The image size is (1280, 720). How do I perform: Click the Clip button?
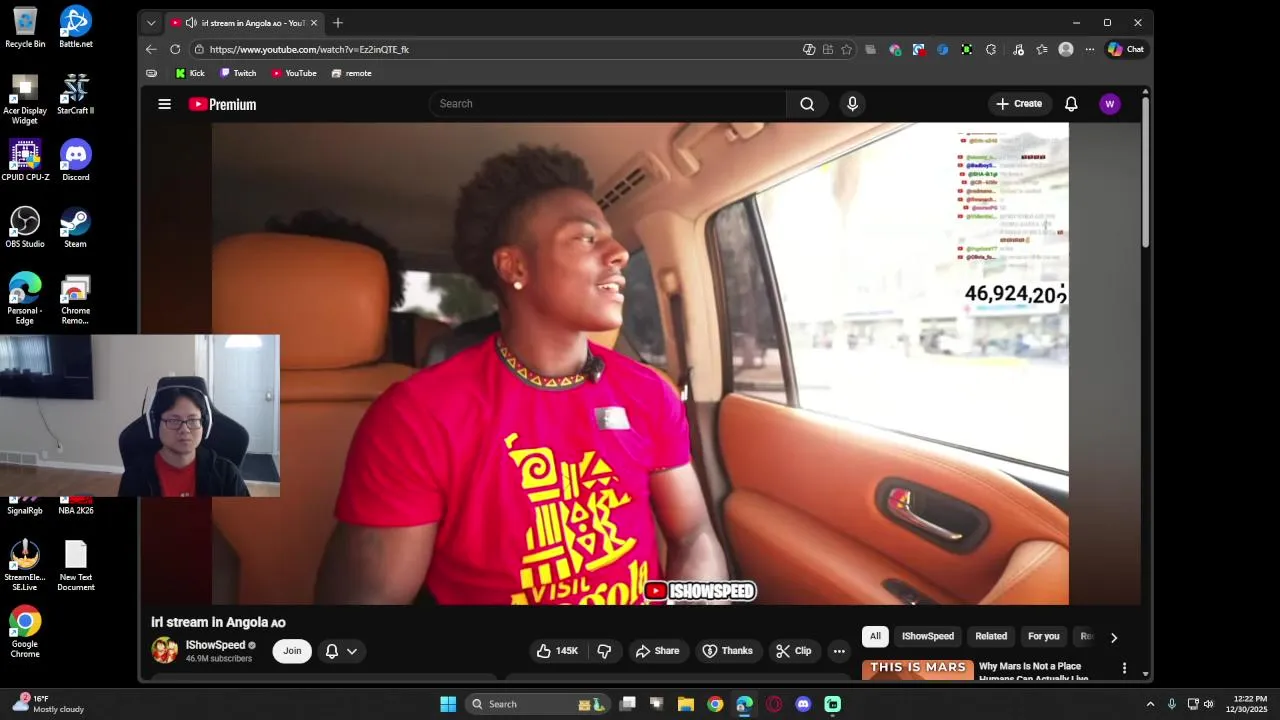(794, 651)
